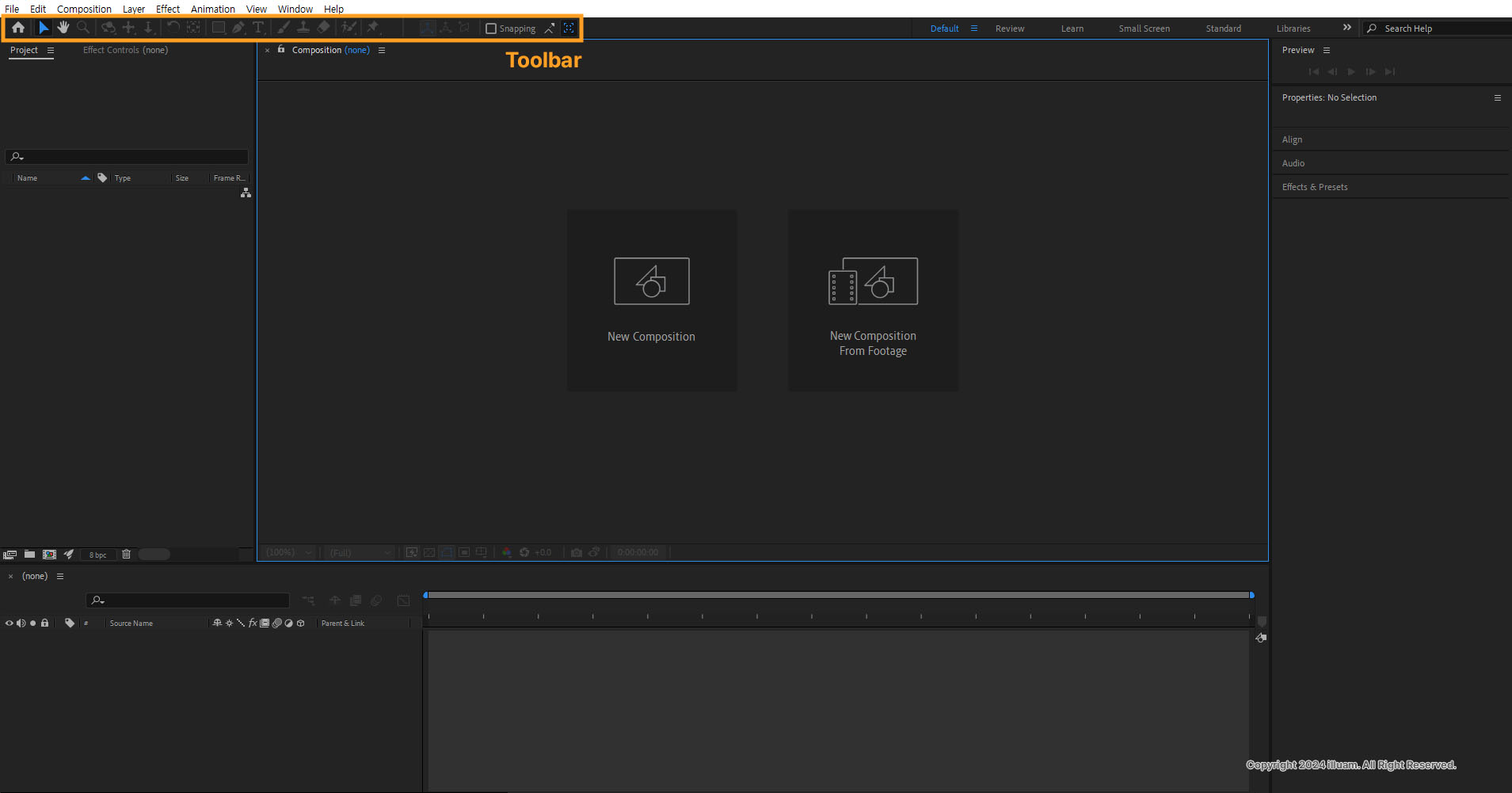1512x793 pixels.
Task: Toggle snap along edges extending option
Action: pyautogui.click(x=549, y=29)
